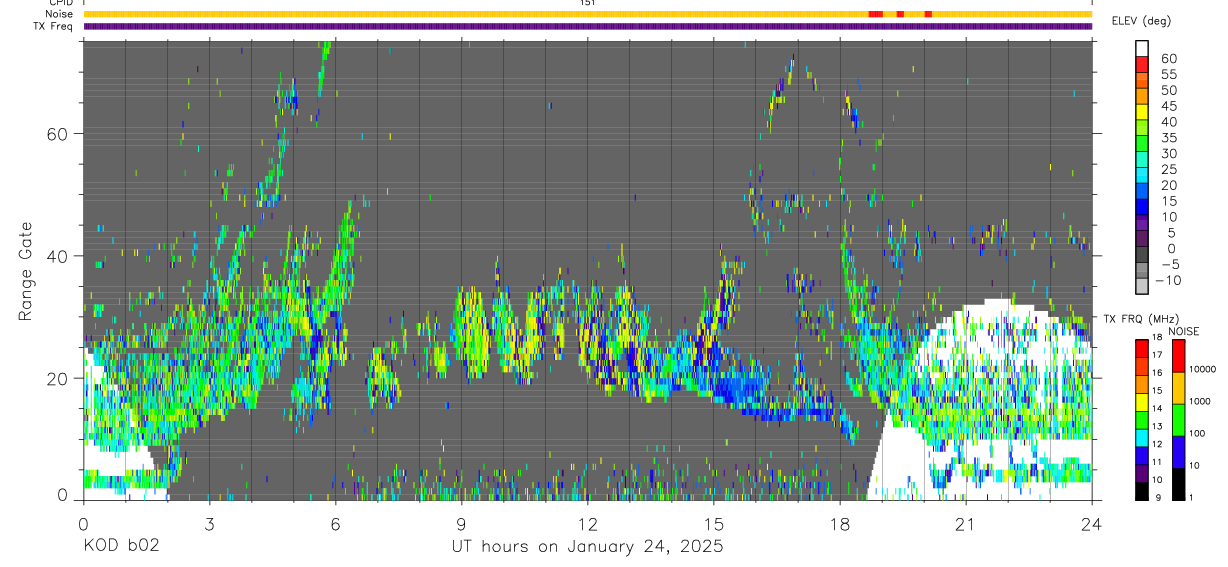
Task: Pick the green TX FRQ swatch between 13 and 14
Action: click(x=1142, y=419)
